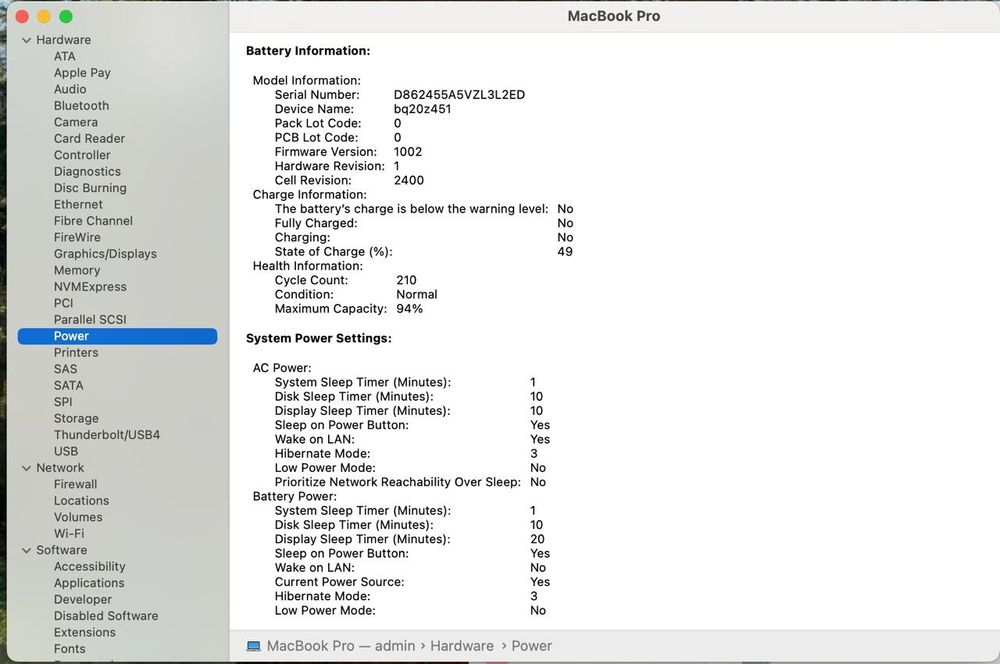Select Ethernet in the sidebar
Screen dimensions: 1000x664
tap(78, 204)
